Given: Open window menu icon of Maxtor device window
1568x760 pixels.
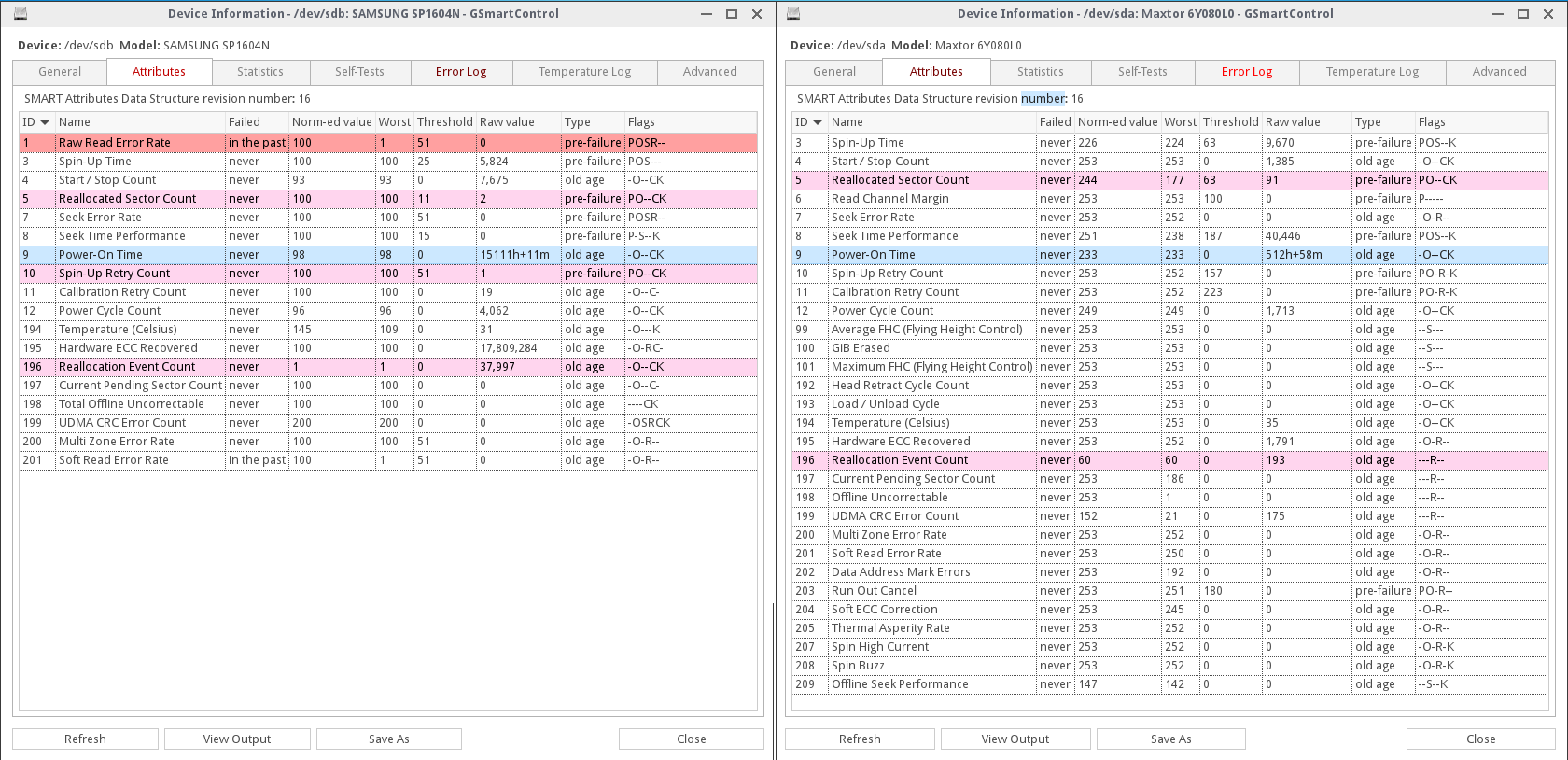Looking at the screenshot, I should 793,14.
